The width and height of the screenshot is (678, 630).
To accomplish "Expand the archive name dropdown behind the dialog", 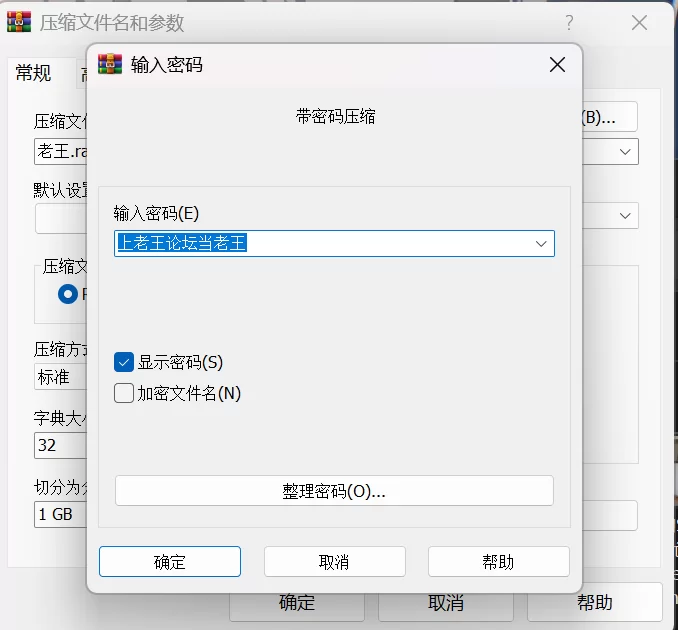I will [x=625, y=151].
